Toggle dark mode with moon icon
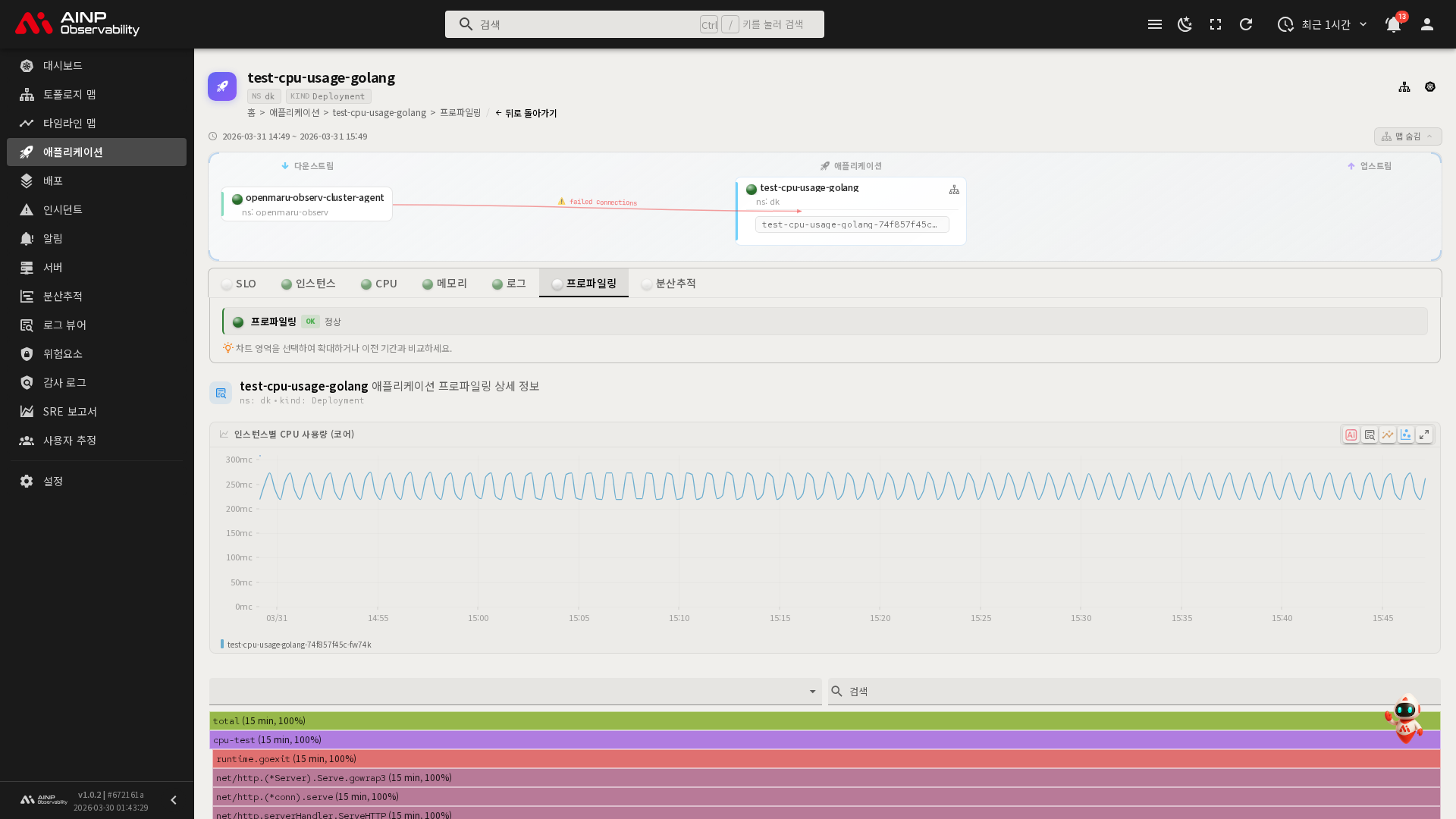 coord(1185,24)
